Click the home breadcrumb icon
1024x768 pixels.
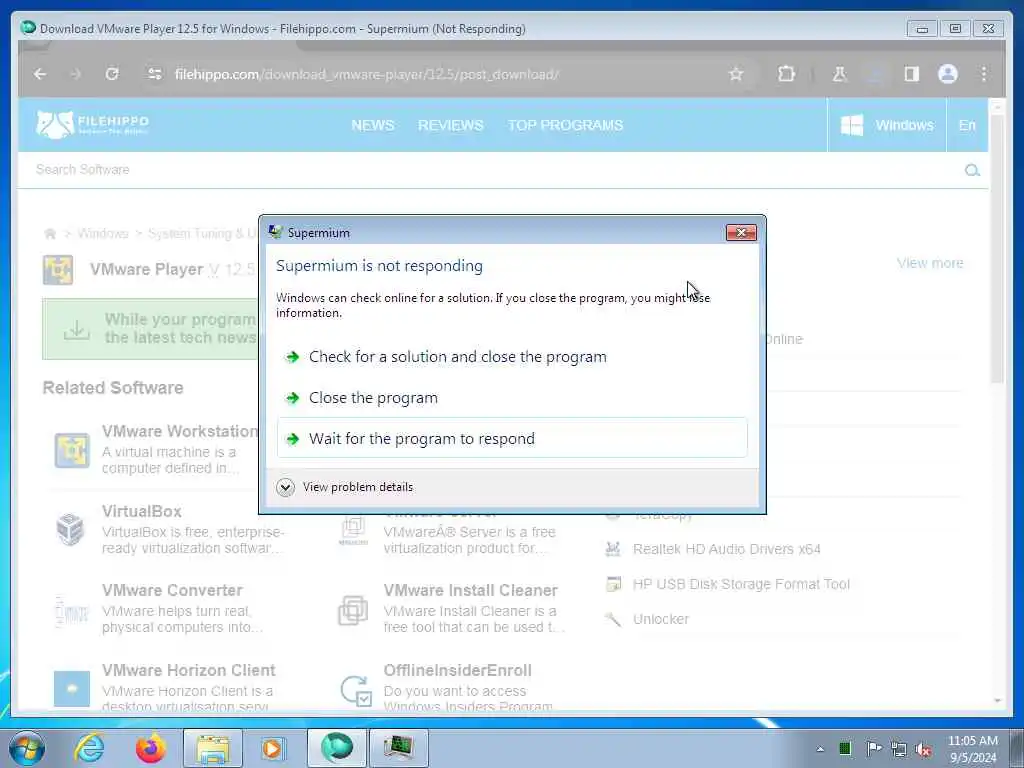50,234
